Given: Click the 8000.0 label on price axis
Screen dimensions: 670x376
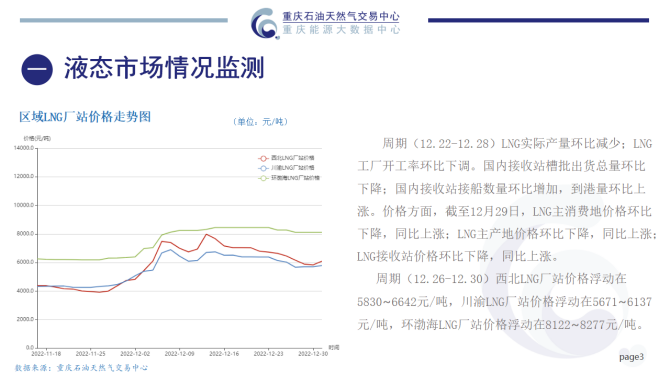Looking at the screenshot, I should [25, 234].
